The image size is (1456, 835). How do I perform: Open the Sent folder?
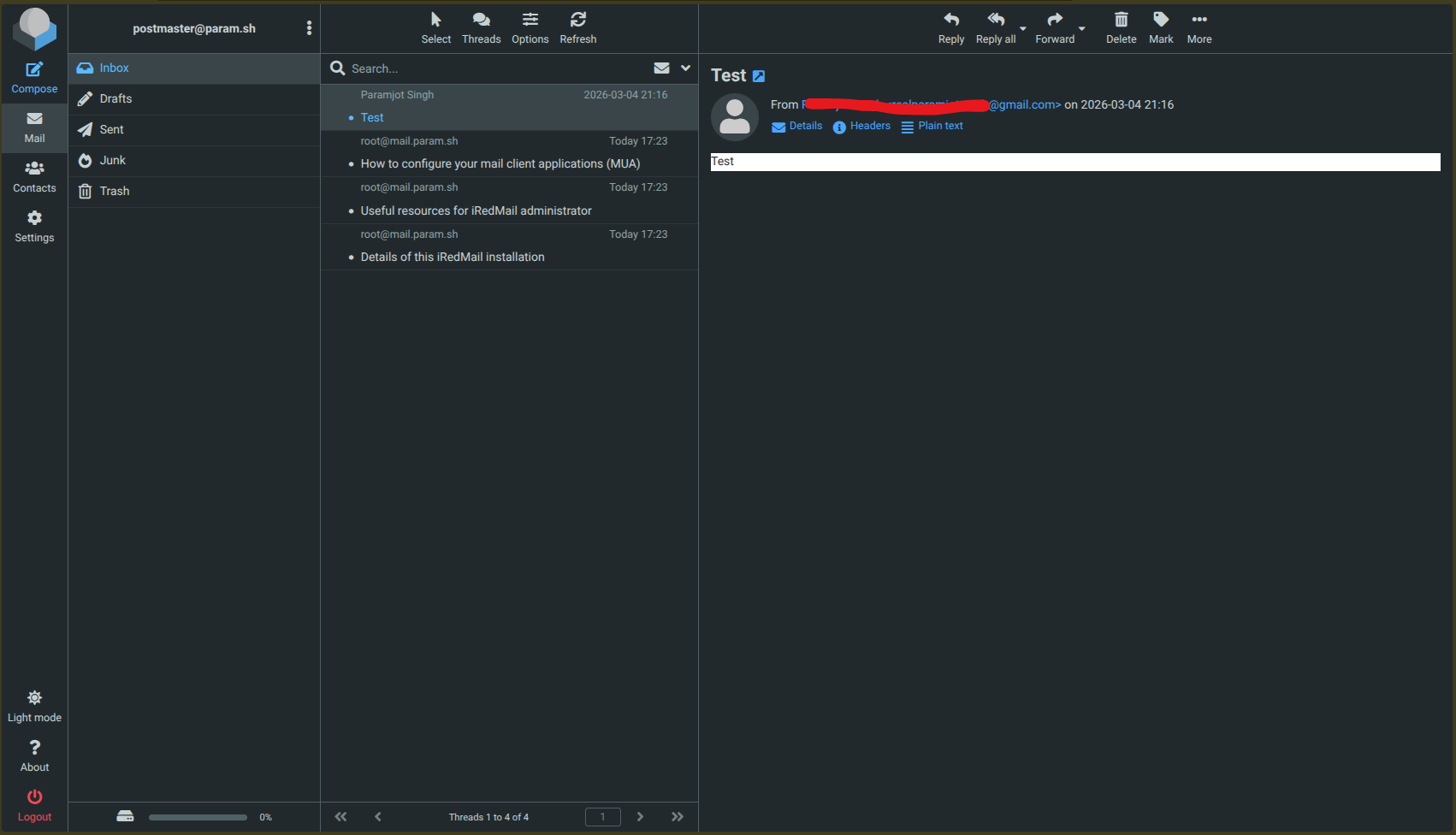coord(111,130)
